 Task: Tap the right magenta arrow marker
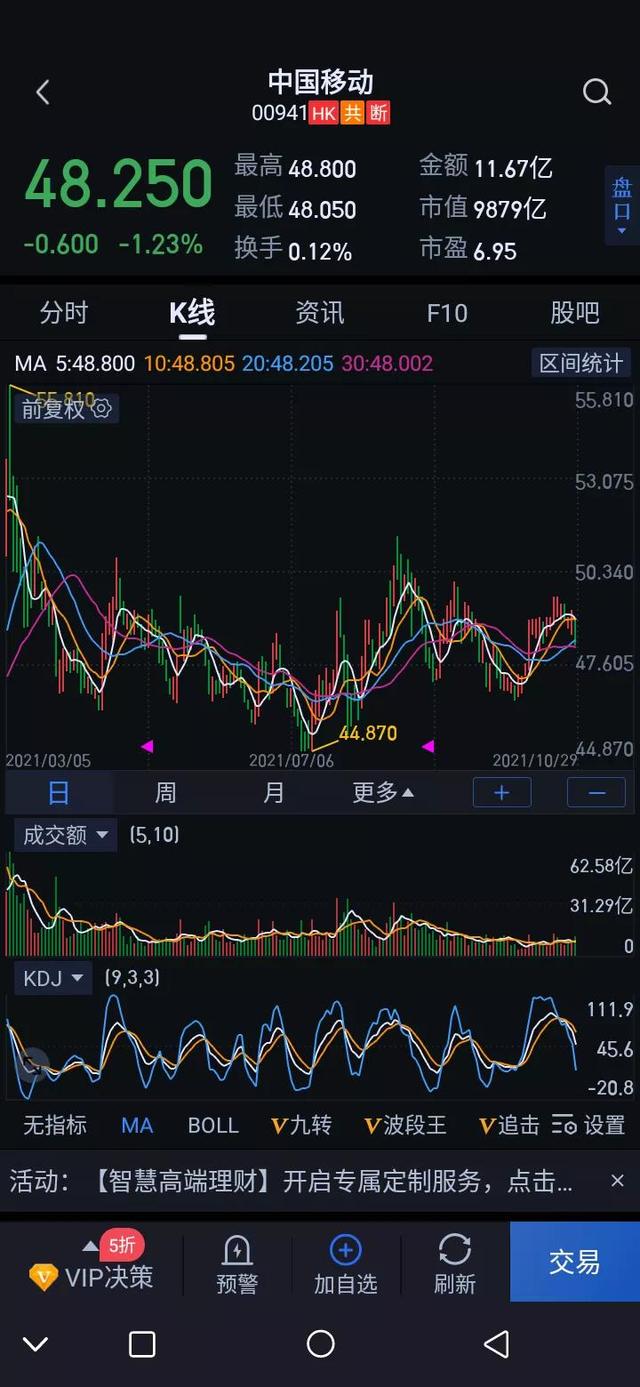coord(428,746)
